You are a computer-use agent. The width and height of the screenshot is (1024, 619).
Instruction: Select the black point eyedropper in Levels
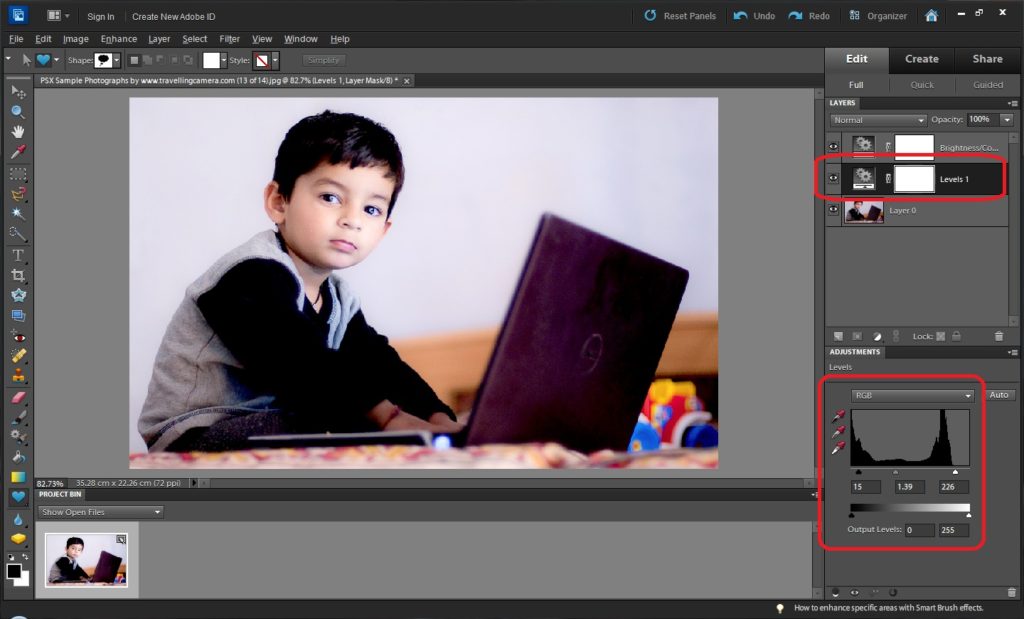[838, 417]
